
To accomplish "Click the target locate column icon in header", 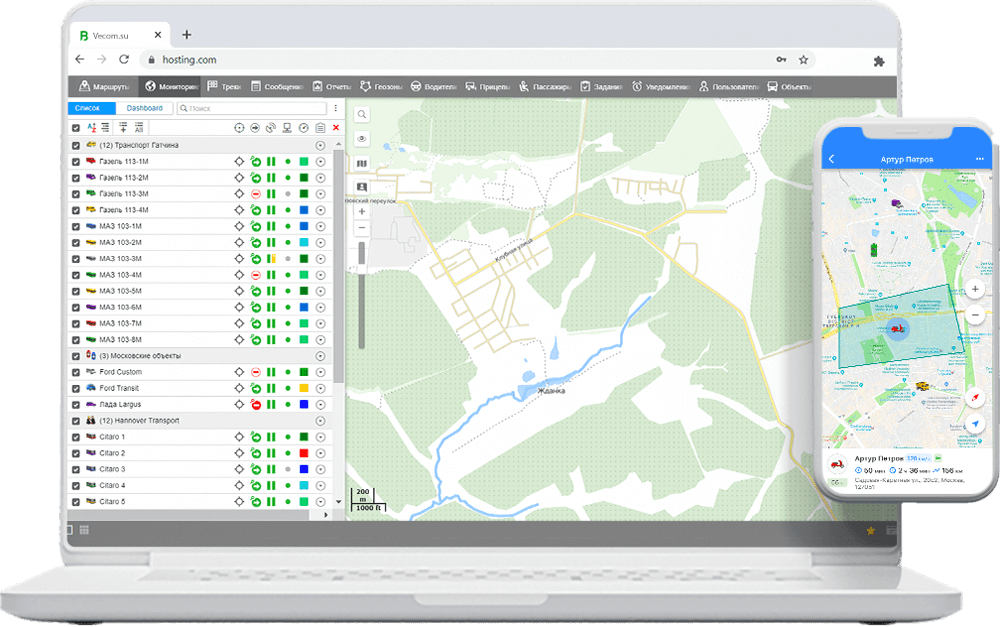I will point(239,128).
